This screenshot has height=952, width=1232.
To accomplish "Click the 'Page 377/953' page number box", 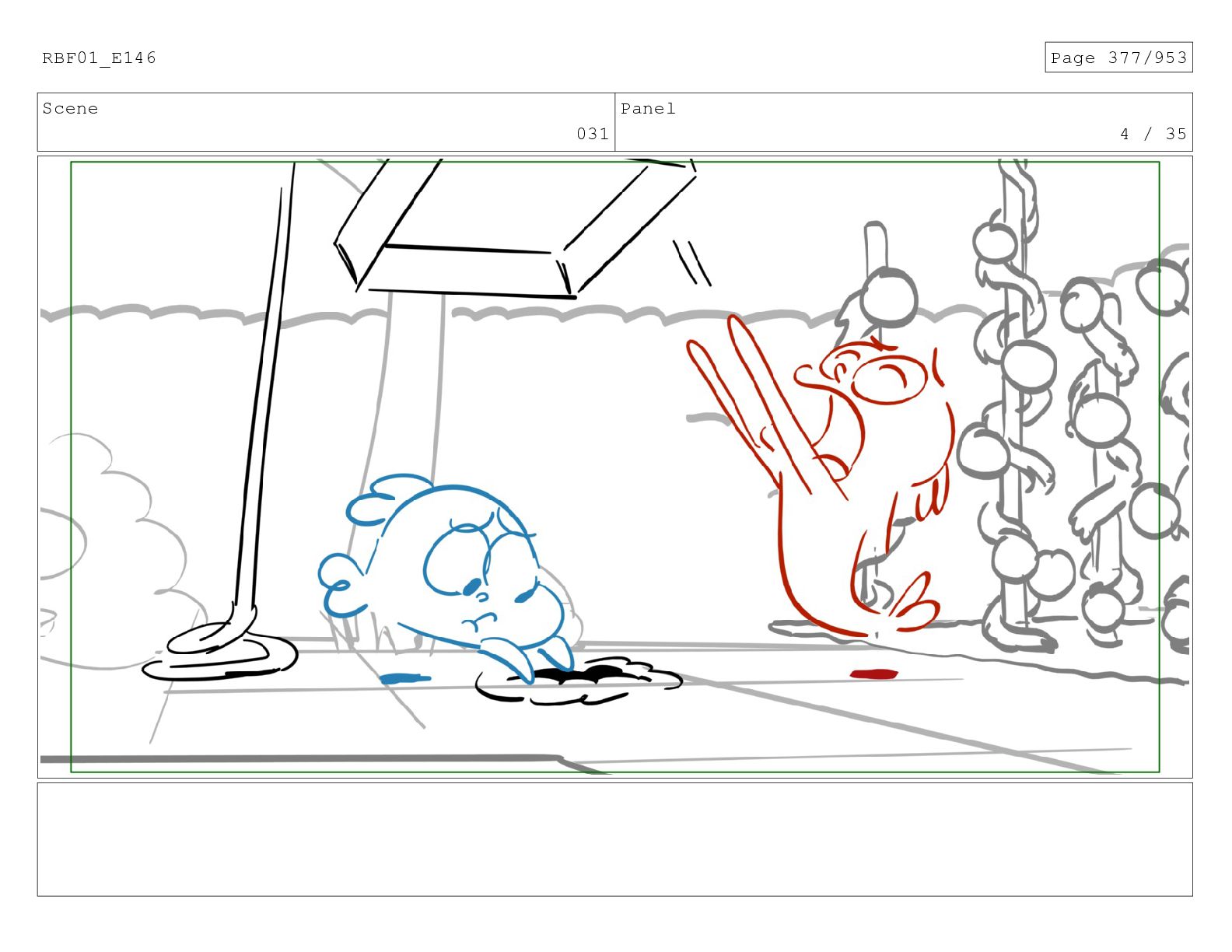I will point(1118,58).
